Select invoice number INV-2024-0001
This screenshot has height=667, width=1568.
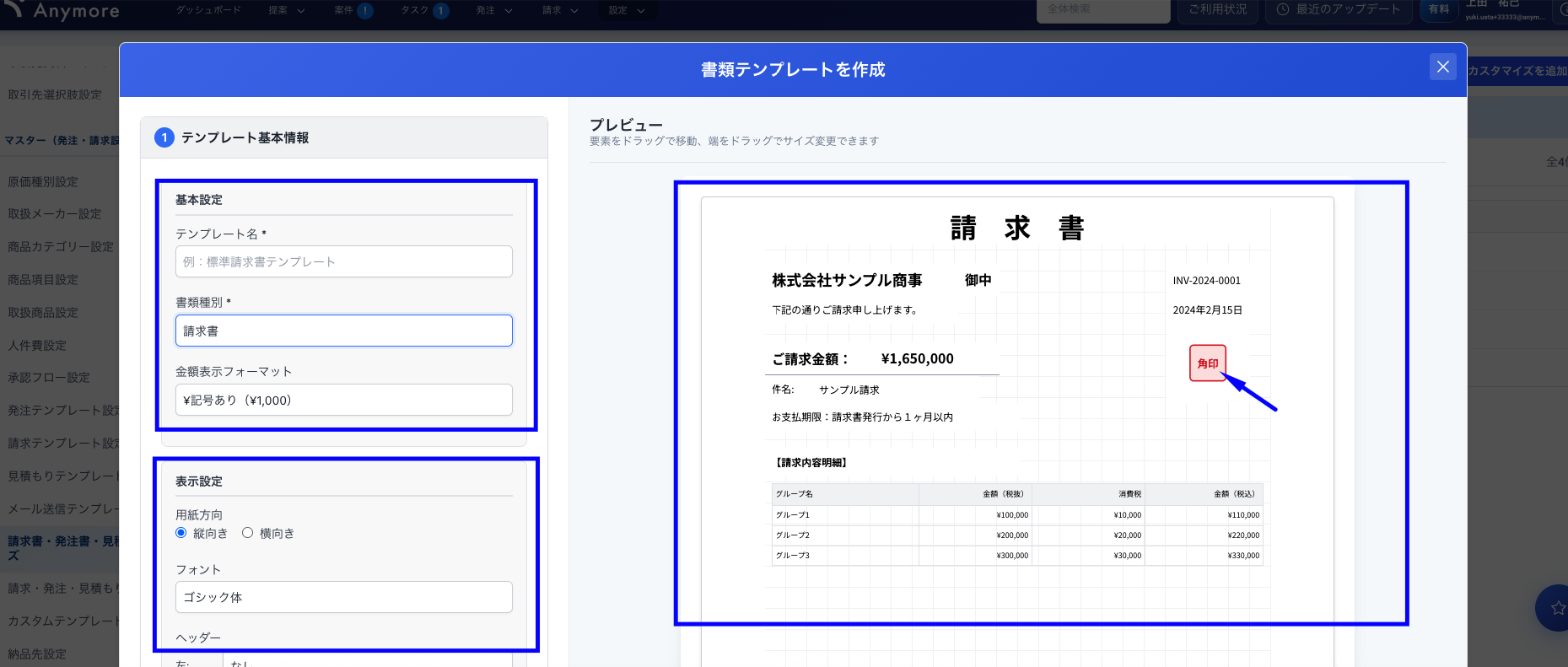click(x=1206, y=281)
